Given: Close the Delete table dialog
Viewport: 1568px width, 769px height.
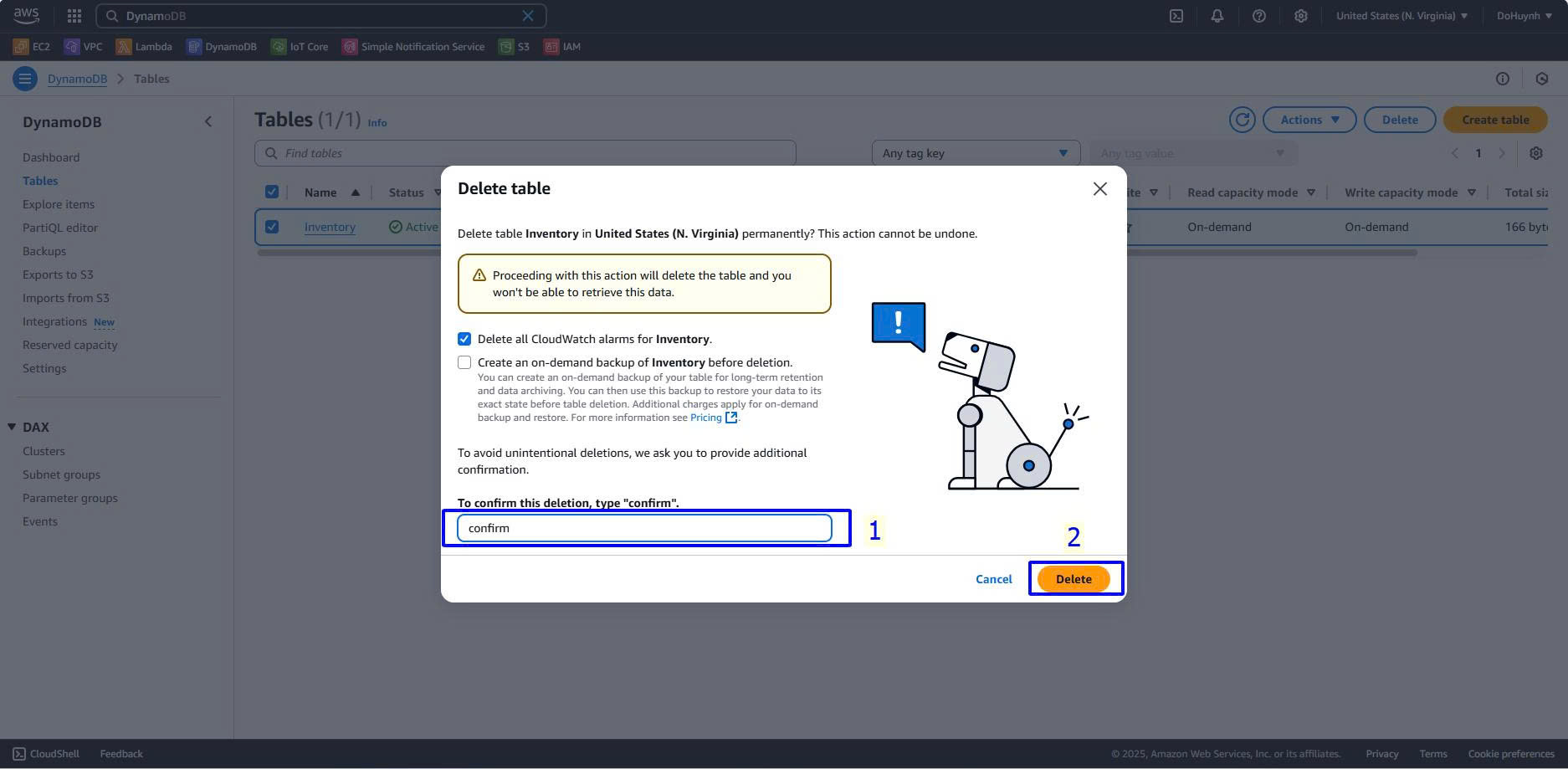Looking at the screenshot, I should [1099, 189].
